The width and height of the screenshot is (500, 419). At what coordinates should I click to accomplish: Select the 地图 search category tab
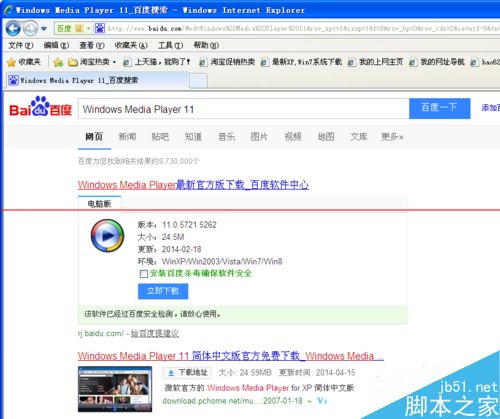pos(326,136)
